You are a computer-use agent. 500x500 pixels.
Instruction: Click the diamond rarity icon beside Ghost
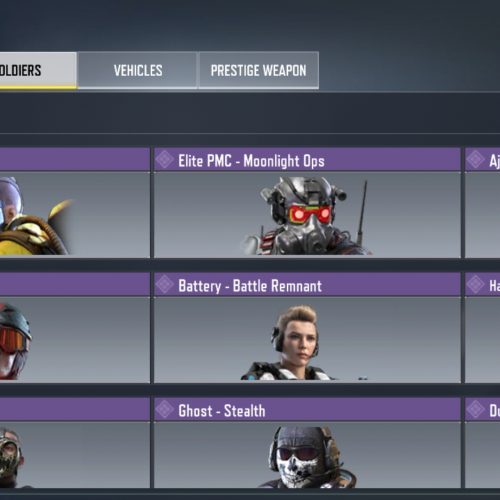165,409
